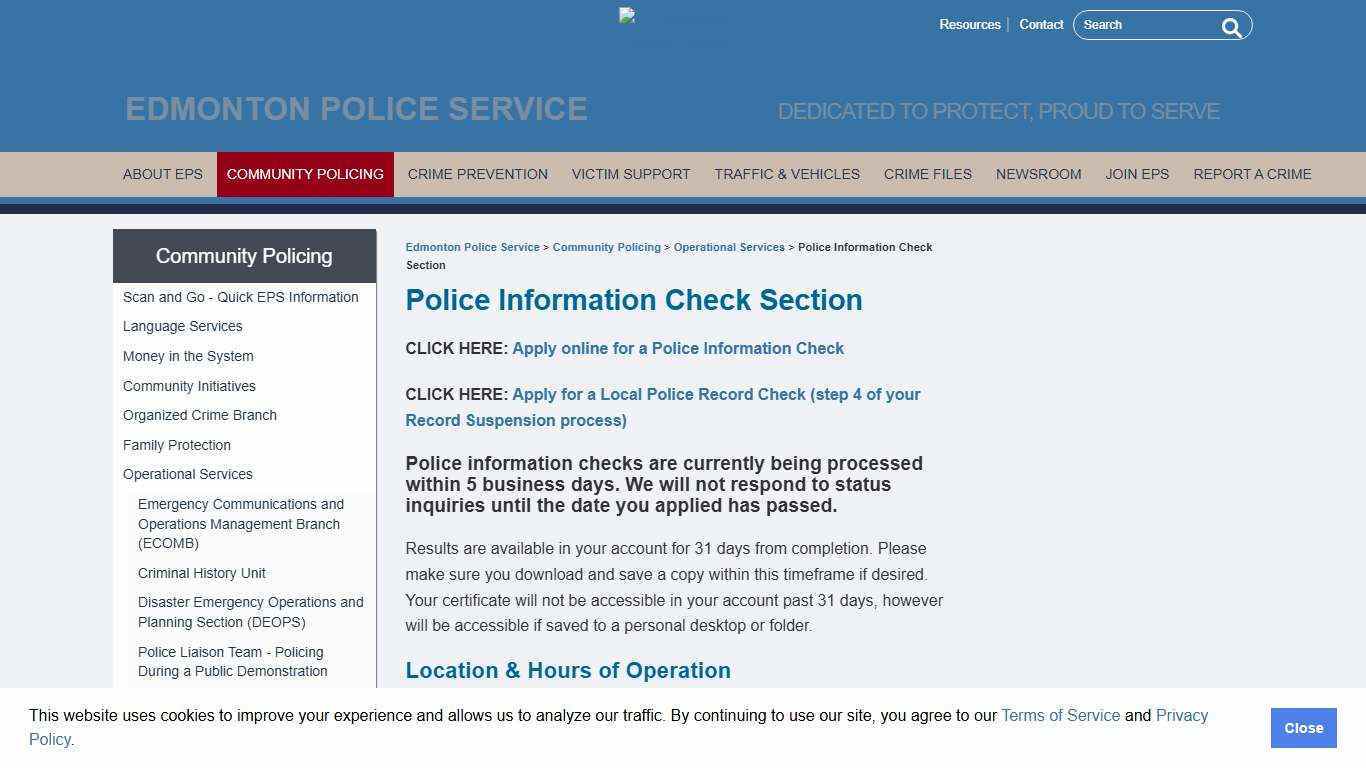This screenshot has width=1366, height=768.
Task: Open the Community Policing nav tab
Action: [x=305, y=174]
